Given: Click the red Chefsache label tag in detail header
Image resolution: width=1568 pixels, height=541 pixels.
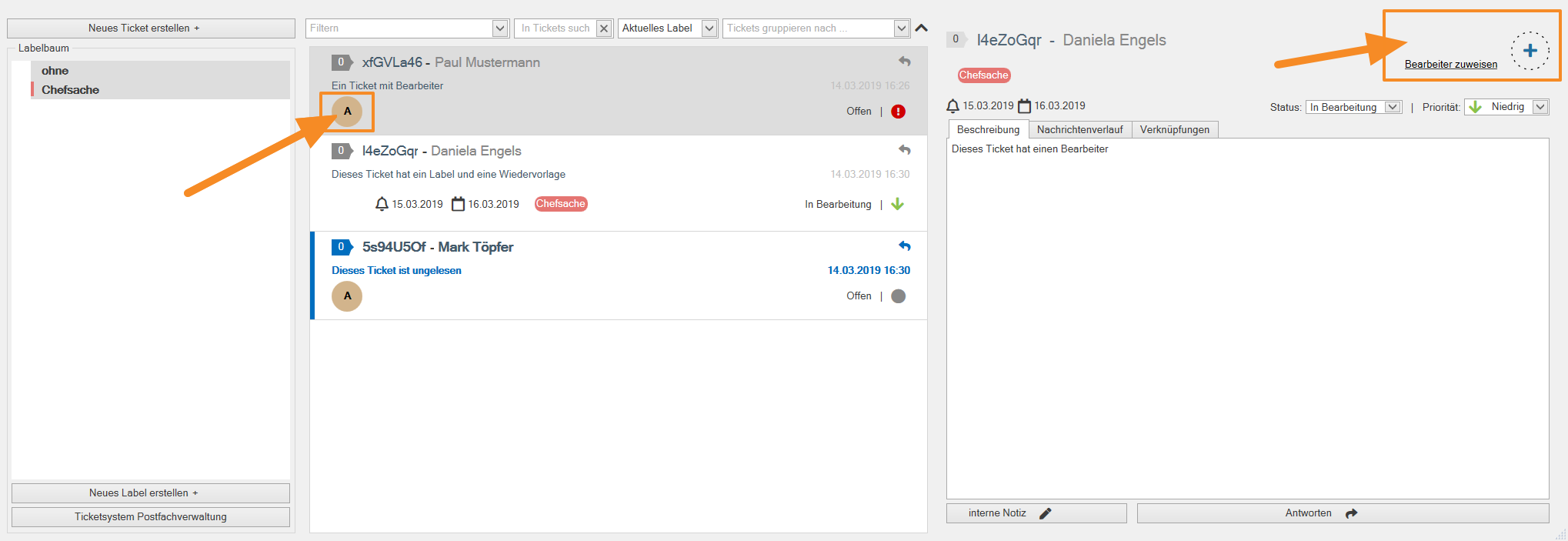Looking at the screenshot, I should coord(983,75).
